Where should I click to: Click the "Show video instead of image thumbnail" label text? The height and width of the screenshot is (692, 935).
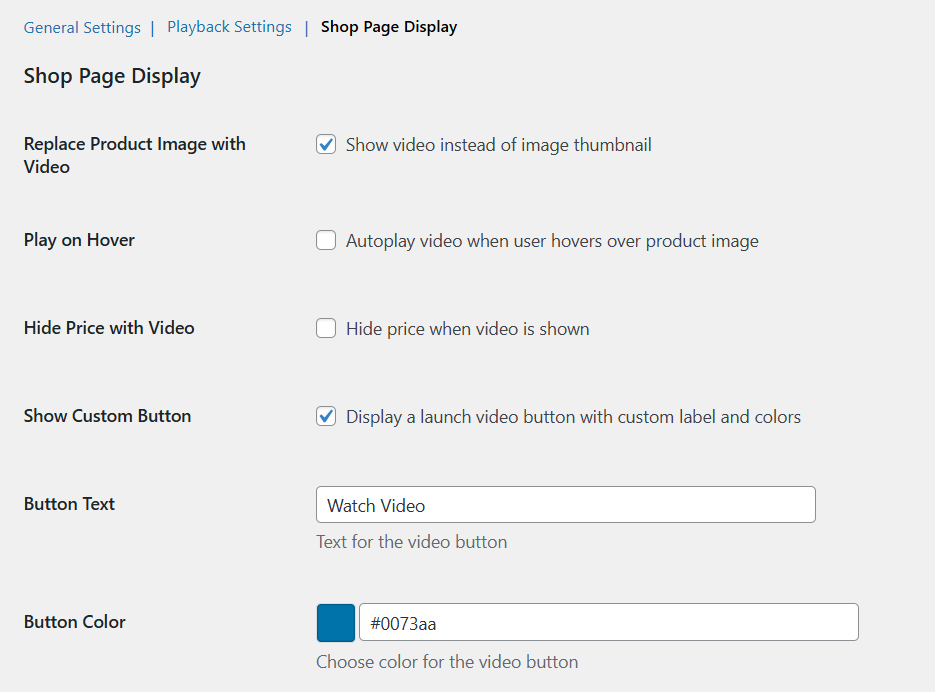(498, 145)
